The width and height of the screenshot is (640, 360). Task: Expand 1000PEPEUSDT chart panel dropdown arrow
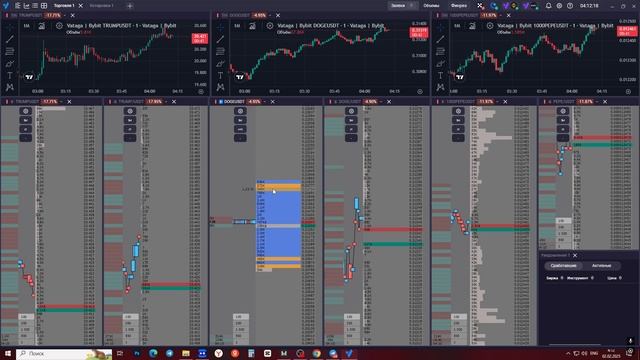(x=501, y=16)
